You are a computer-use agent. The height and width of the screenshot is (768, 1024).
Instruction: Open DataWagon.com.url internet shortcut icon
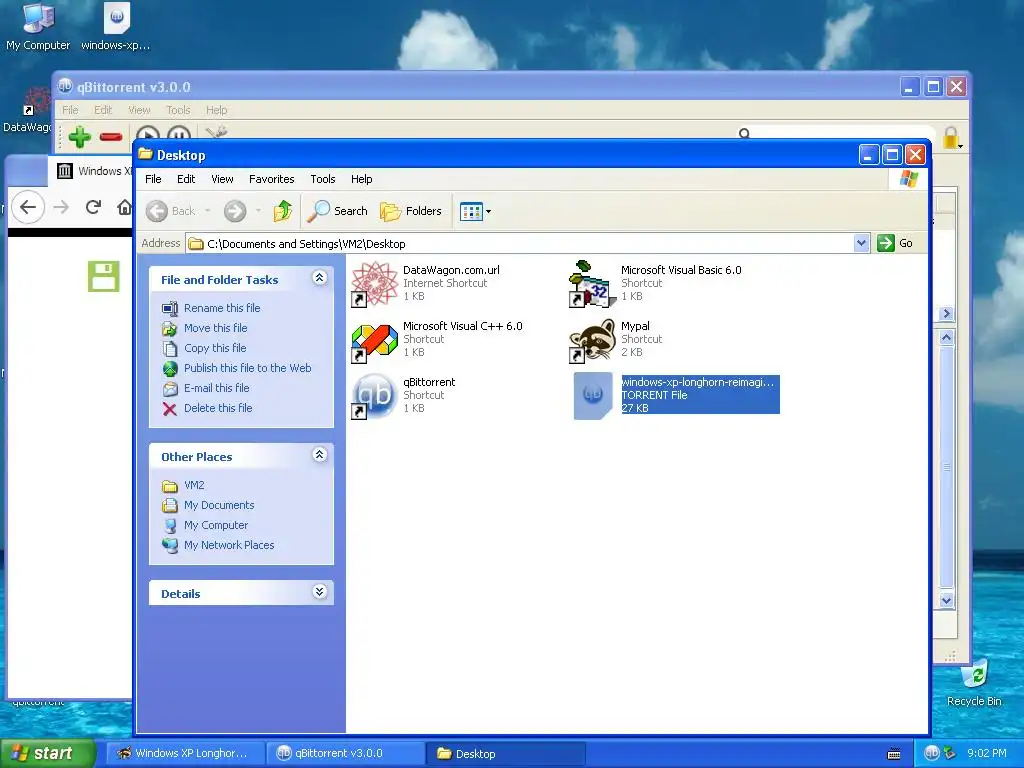[x=375, y=284]
